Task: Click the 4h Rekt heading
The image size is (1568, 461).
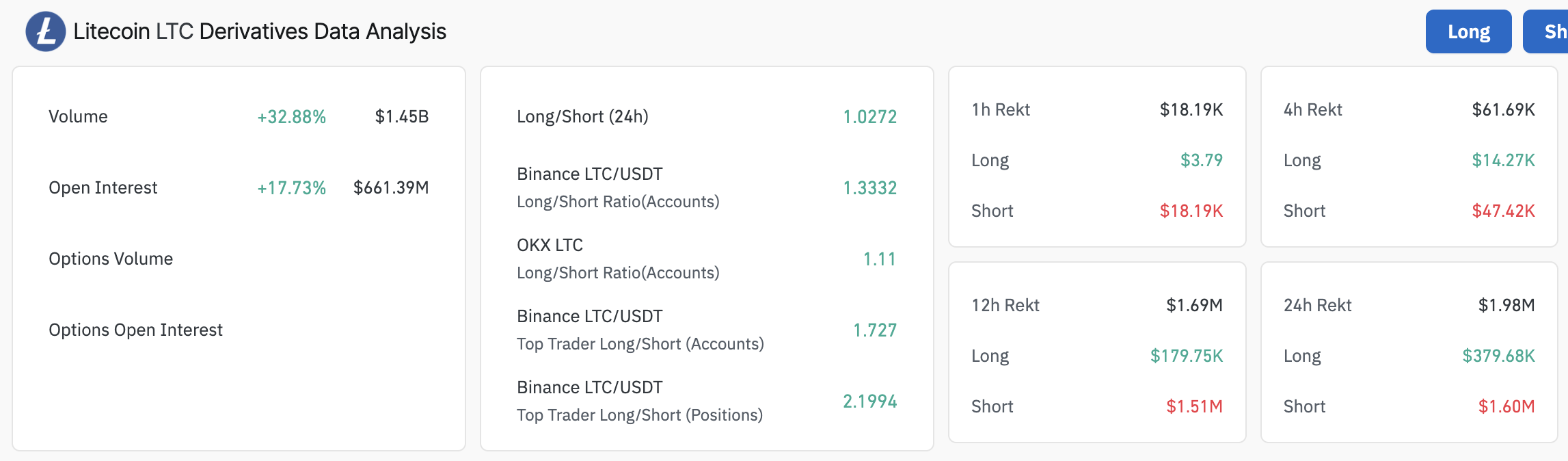Action: tap(1312, 110)
